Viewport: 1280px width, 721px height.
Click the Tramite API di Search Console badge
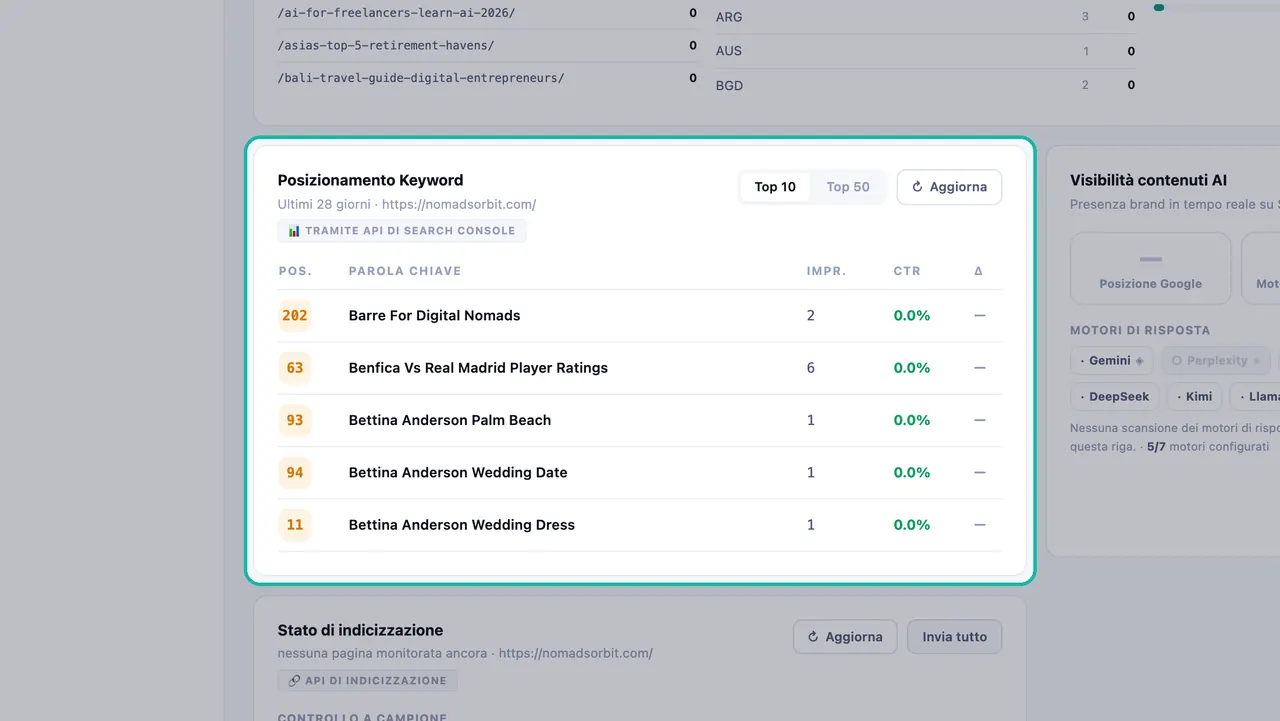pyautogui.click(x=402, y=231)
